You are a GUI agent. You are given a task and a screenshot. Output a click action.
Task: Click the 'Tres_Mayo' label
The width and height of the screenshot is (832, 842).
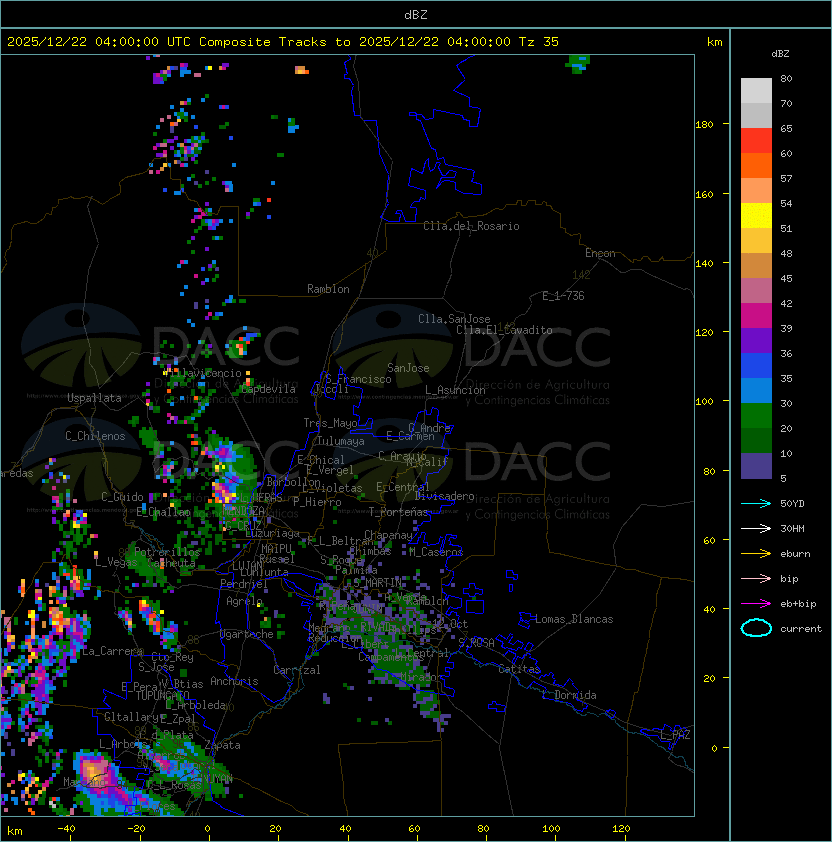[x=330, y=423]
